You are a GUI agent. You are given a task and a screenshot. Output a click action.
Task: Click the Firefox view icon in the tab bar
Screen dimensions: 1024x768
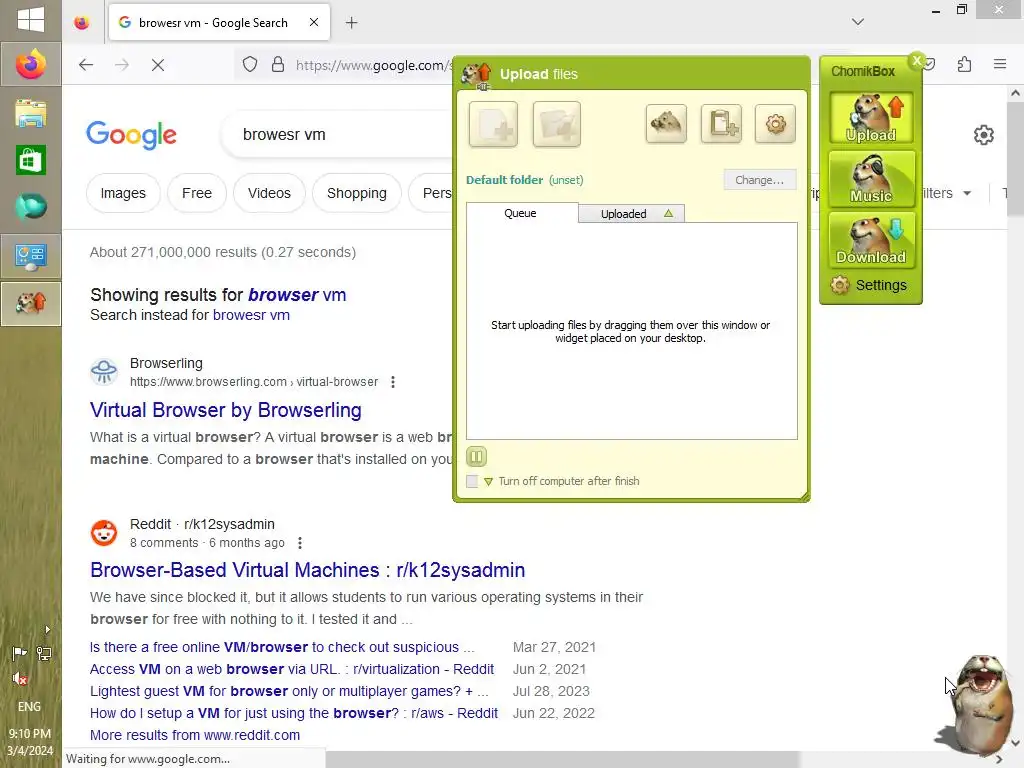[x=82, y=23]
